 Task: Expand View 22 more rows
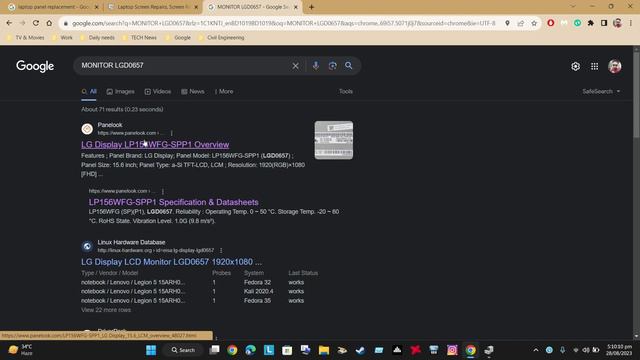tap(106, 310)
